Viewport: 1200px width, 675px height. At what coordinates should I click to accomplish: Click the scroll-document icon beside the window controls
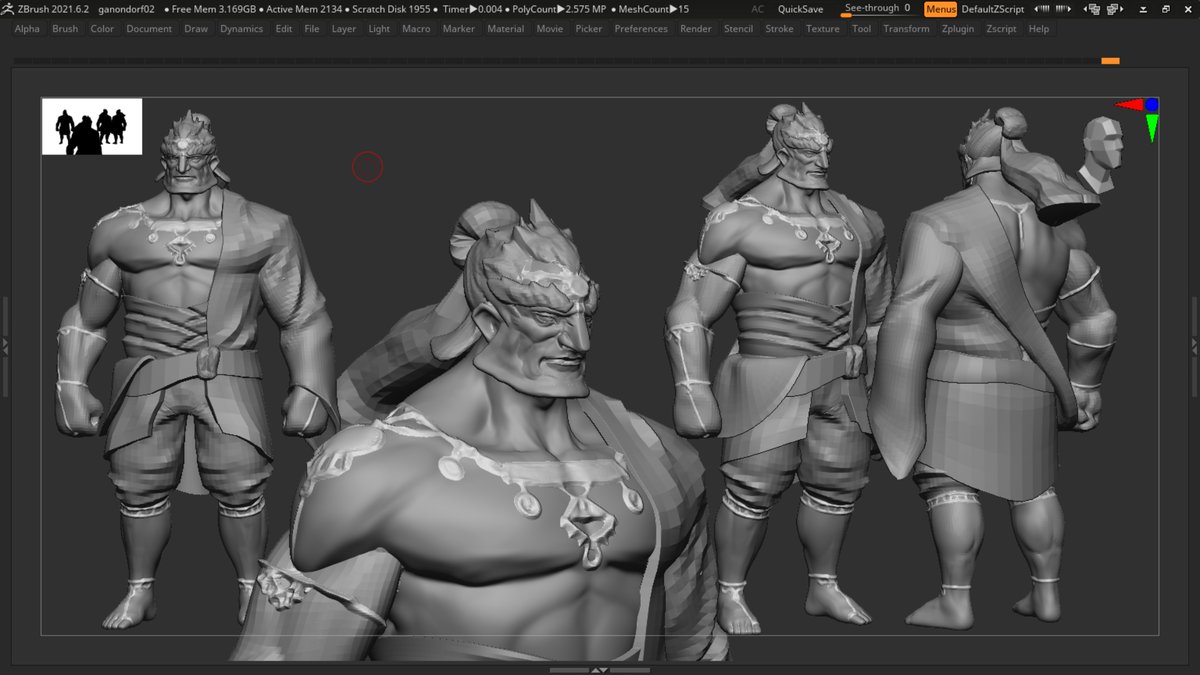[1143, 9]
